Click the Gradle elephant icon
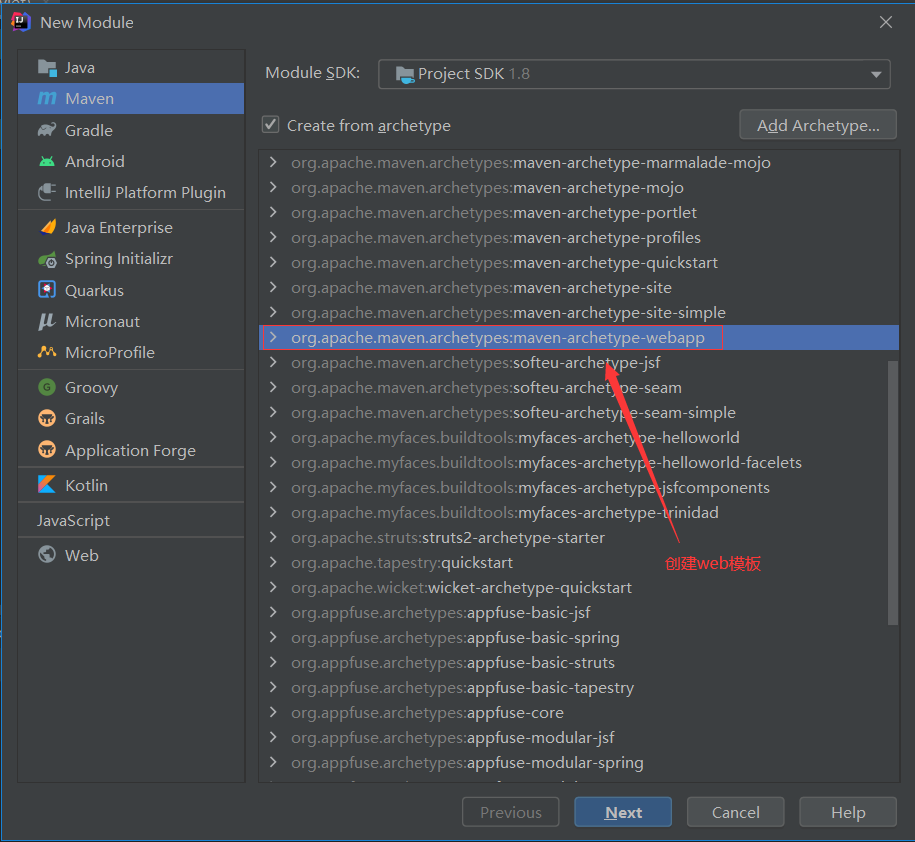915x842 pixels. (x=47, y=130)
